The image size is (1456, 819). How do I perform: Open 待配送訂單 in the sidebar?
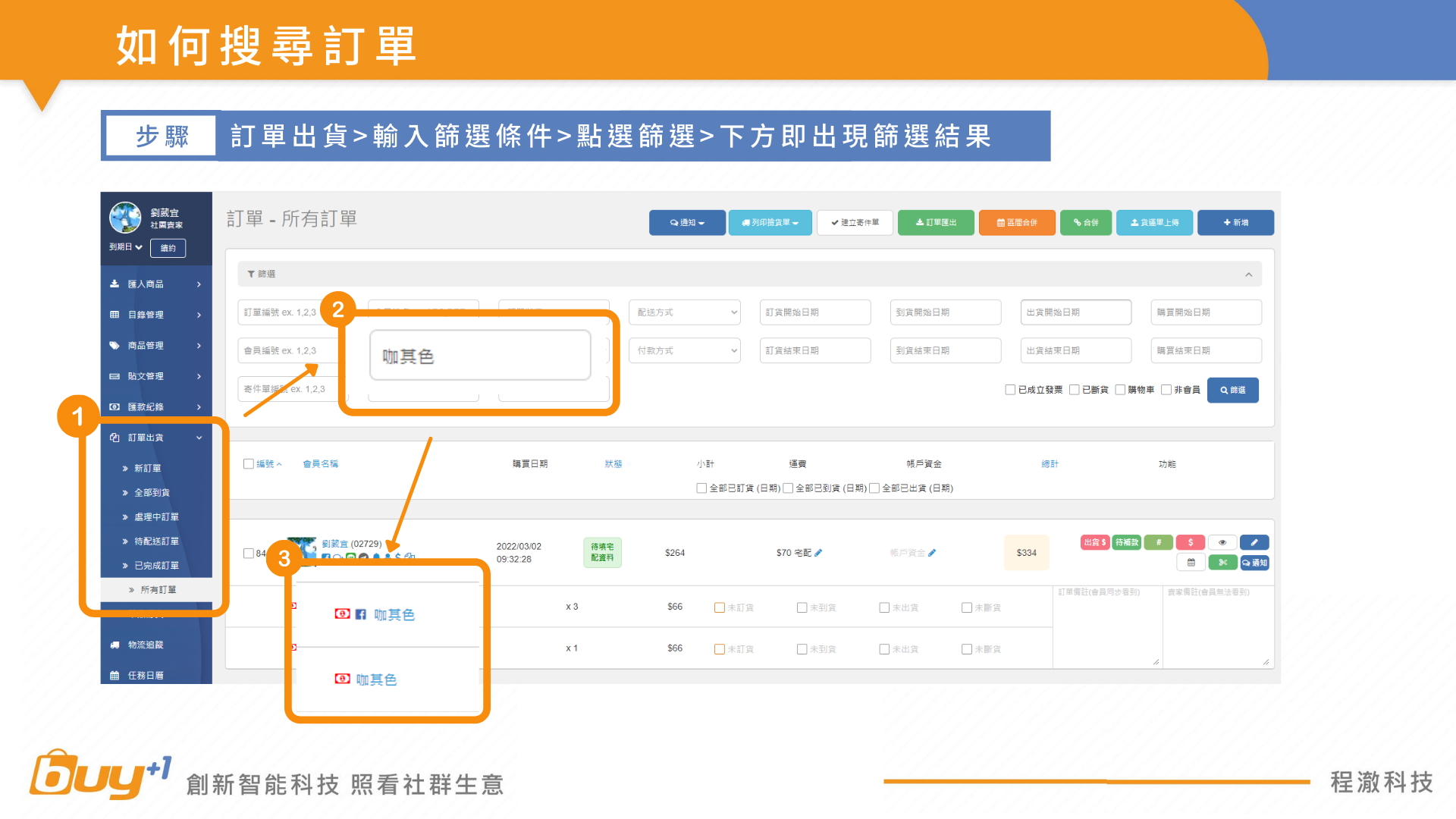click(x=156, y=541)
